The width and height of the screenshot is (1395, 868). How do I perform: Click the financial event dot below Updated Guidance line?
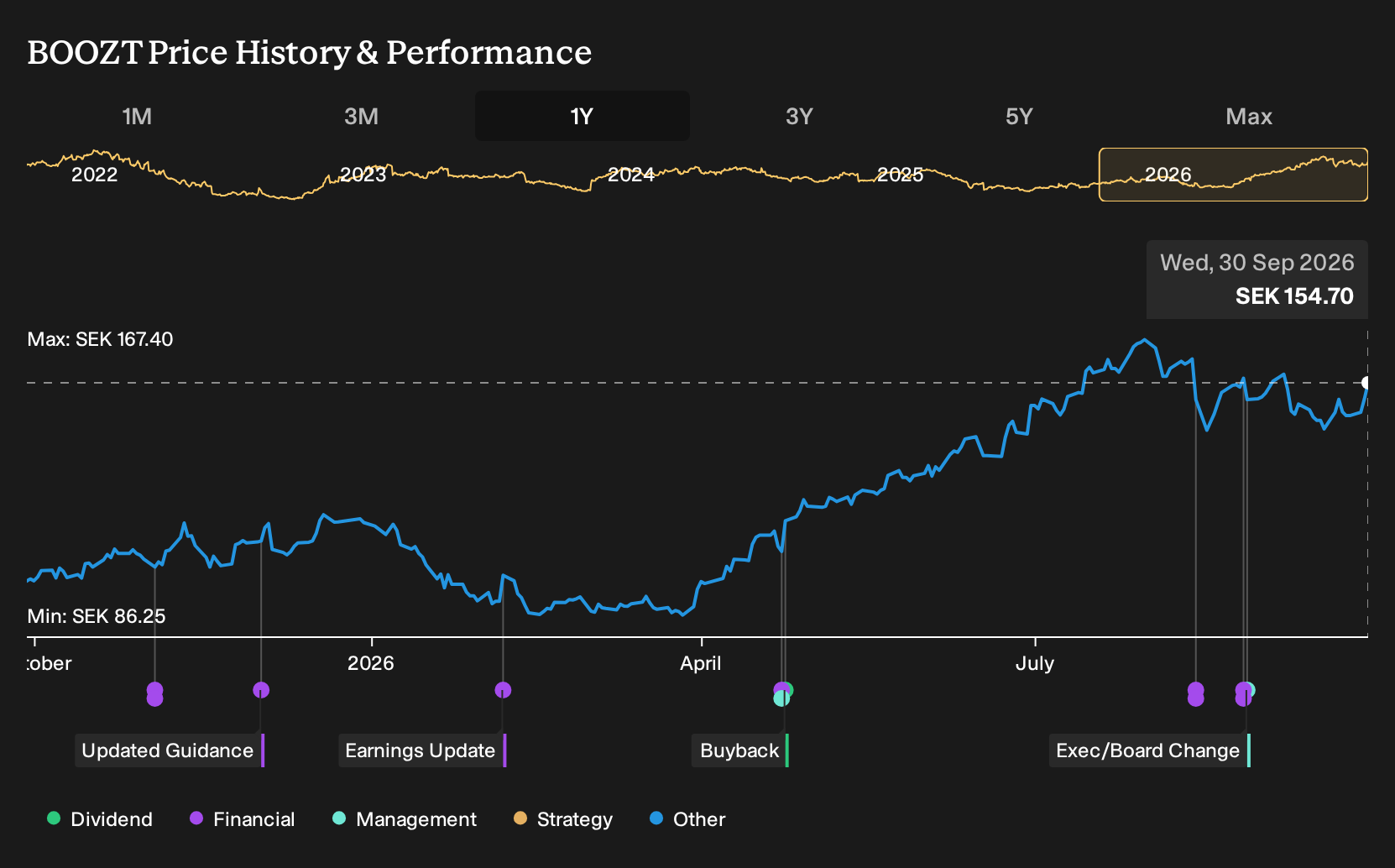(261, 690)
